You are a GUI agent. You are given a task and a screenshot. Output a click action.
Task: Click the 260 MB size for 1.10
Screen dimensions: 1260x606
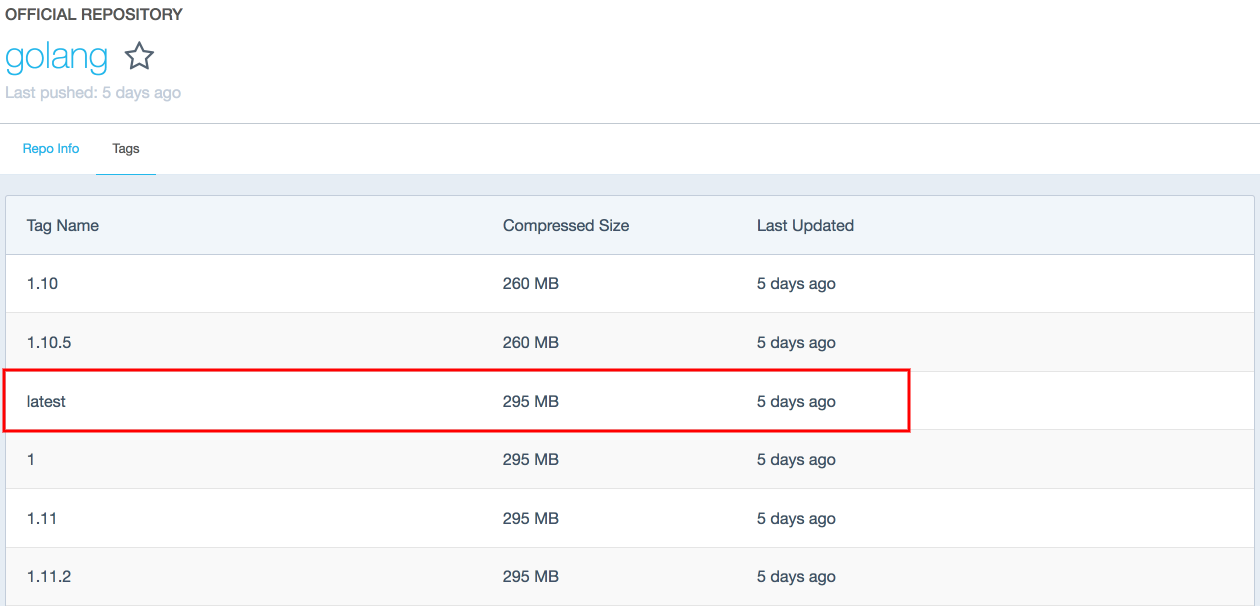coord(531,283)
